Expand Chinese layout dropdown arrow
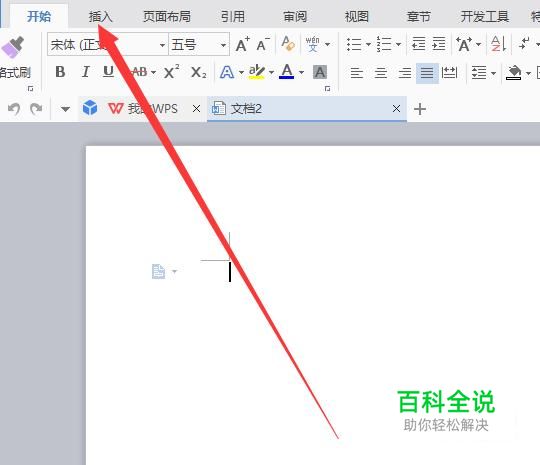Viewport: 540px width, 465px height. pos(478,44)
